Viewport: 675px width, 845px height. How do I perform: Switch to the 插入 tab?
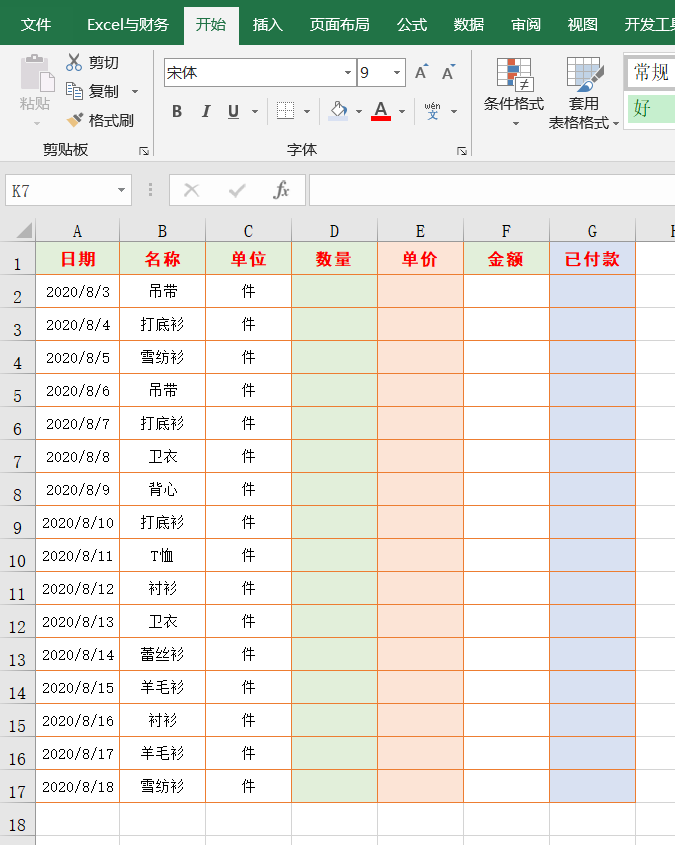tap(267, 25)
